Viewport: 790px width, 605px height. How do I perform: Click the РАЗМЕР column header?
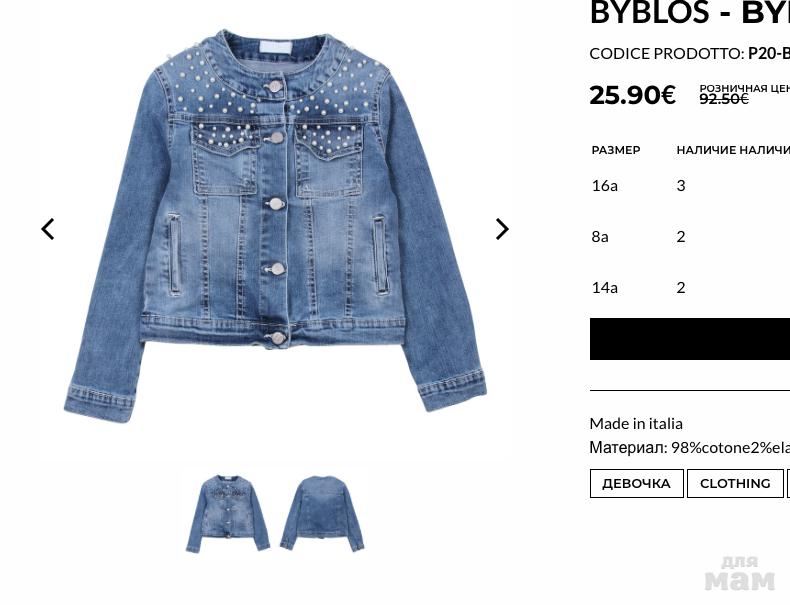(616, 150)
